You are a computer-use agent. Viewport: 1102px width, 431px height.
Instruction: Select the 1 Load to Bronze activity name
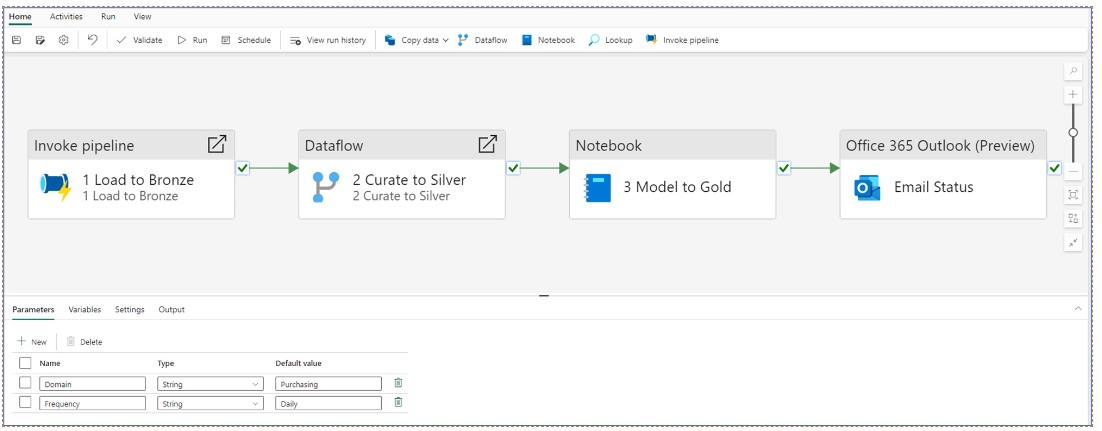138,180
